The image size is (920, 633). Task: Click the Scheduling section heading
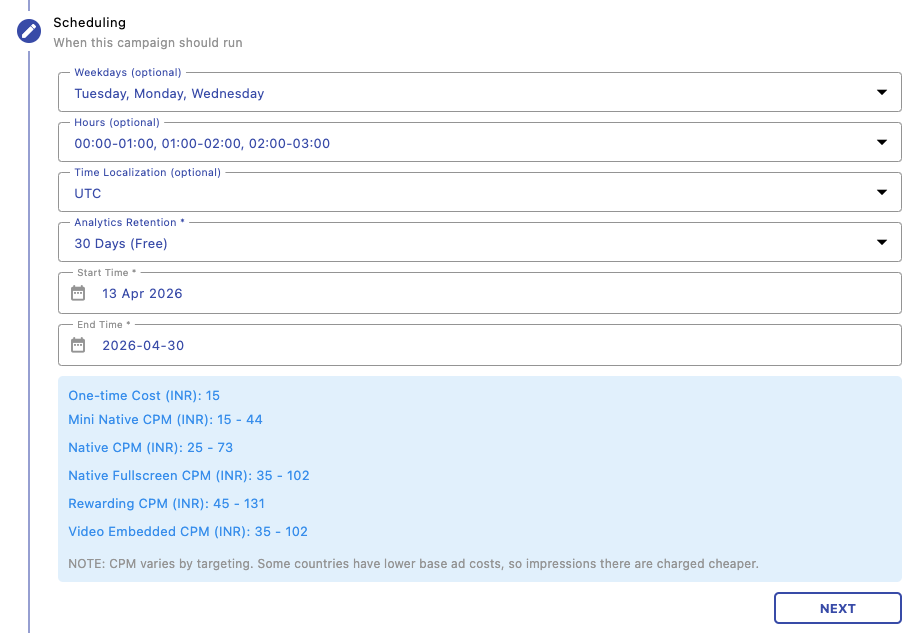[90, 22]
